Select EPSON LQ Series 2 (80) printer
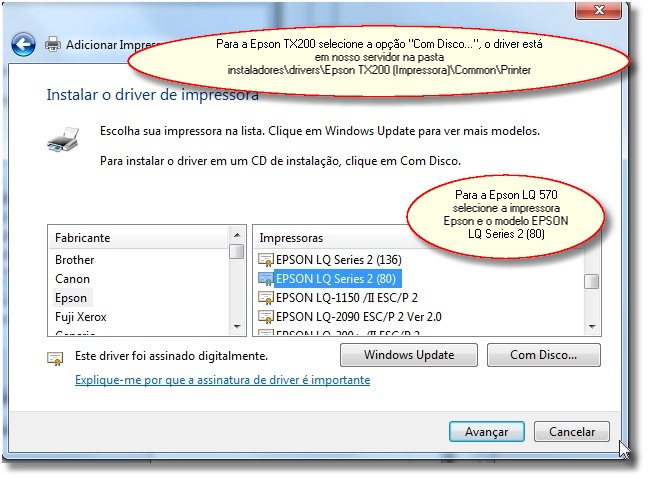Screen dimensions: 649x477 [x=336, y=279]
